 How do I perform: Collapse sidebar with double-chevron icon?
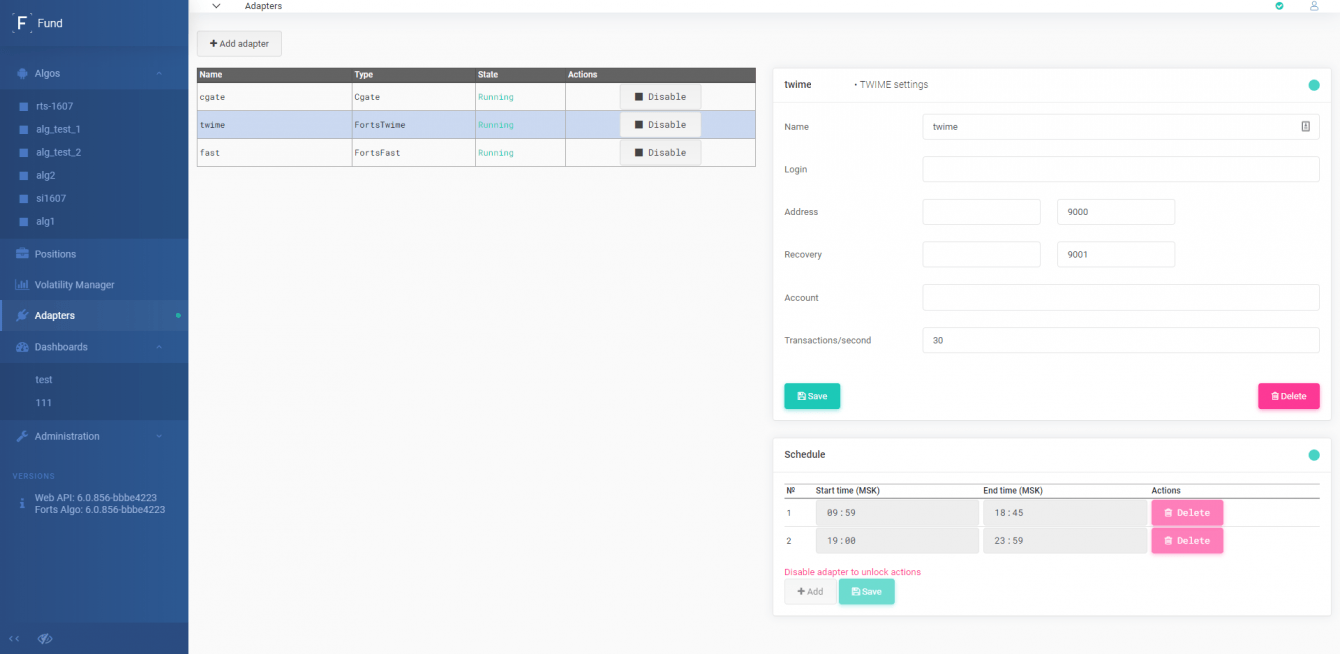14,638
